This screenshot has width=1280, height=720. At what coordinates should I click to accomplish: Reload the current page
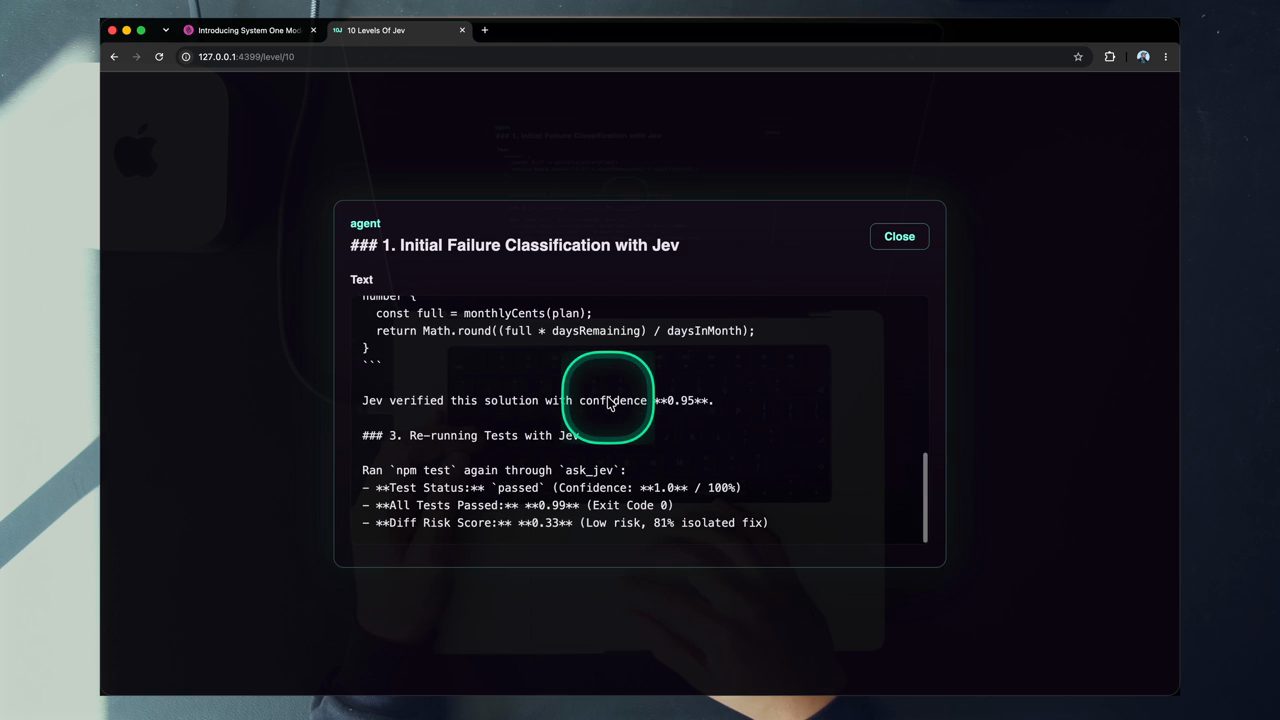(159, 57)
